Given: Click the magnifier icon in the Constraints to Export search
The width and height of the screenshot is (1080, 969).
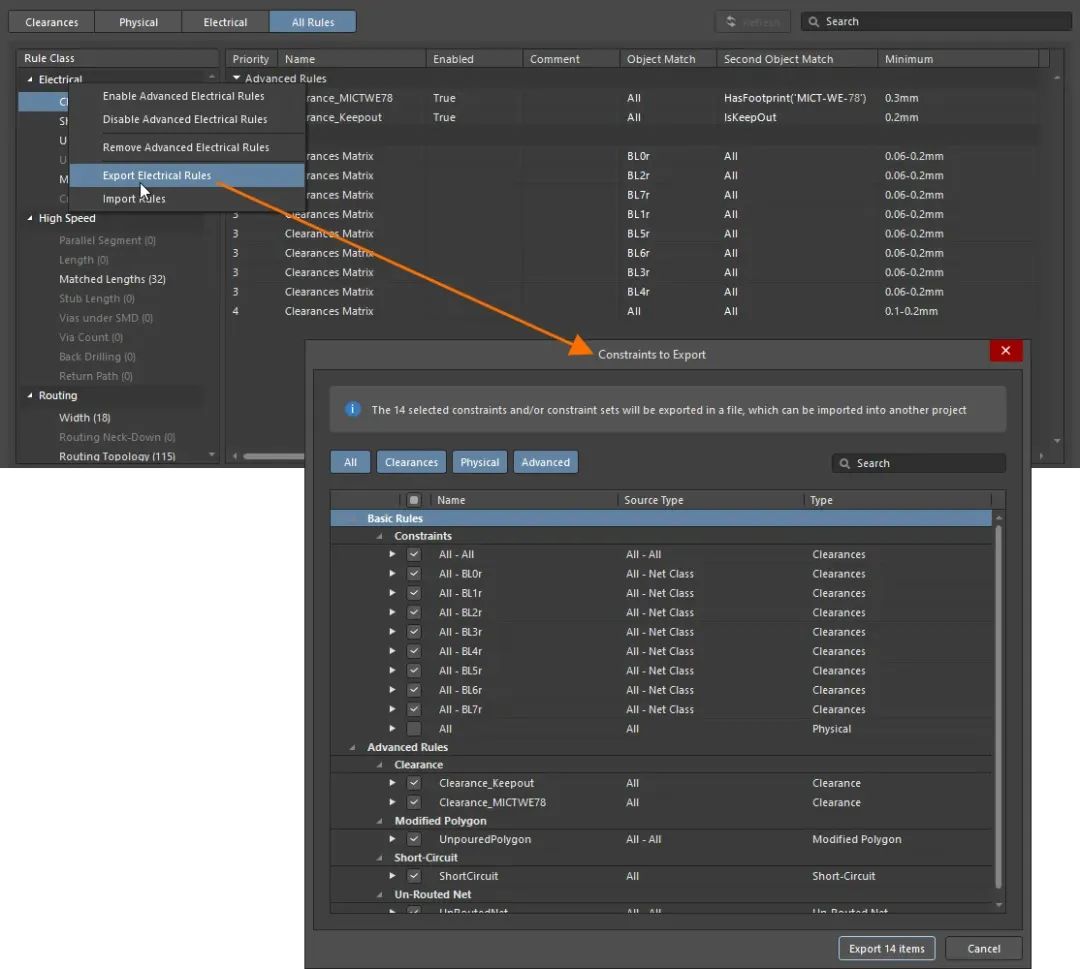Looking at the screenshot, I should pyautogui.click(x=844, y=463).
